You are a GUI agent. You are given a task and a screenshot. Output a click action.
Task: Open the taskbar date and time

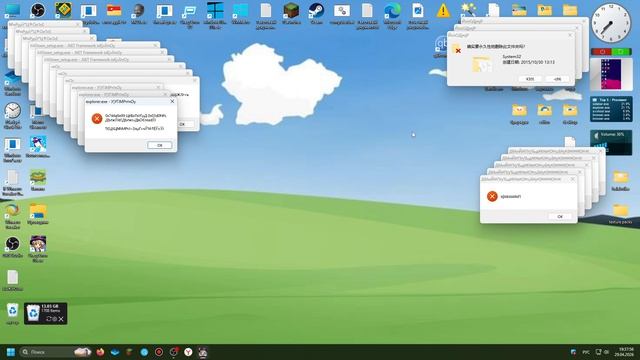pos(625,352)
